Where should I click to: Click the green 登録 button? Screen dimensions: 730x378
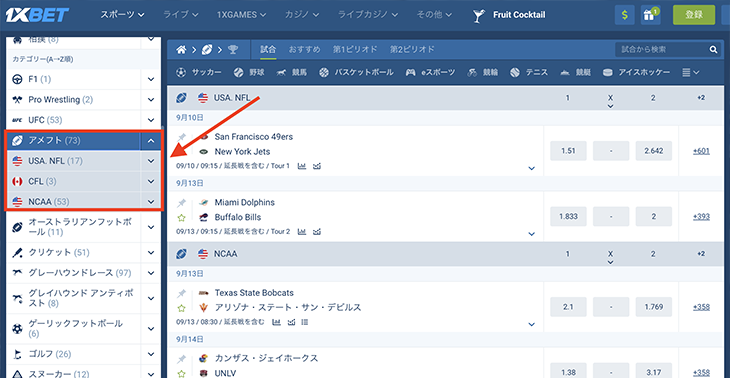click(x=694, y=15)
